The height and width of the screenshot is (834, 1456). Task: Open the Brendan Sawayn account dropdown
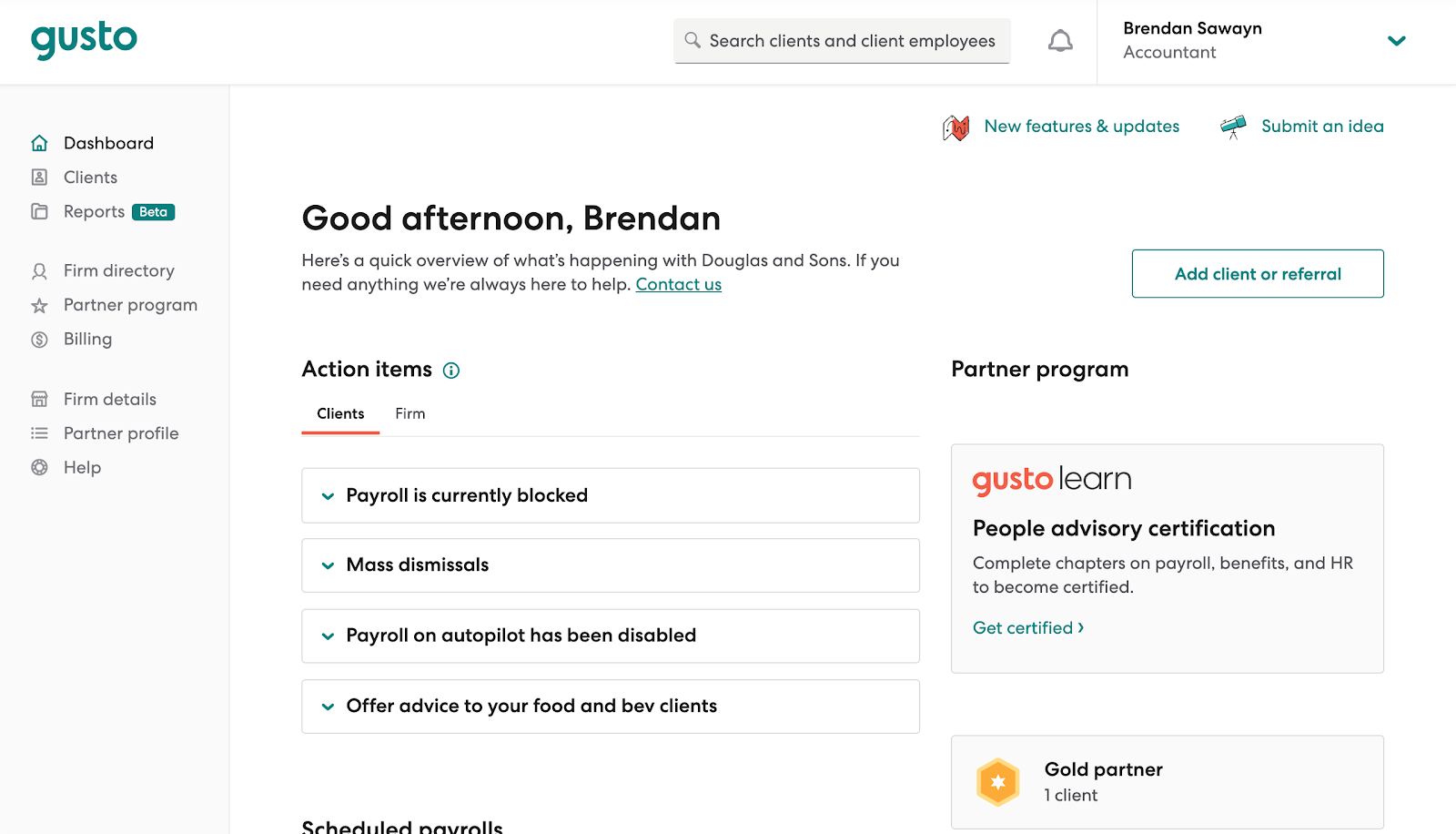coord(1396,41)
